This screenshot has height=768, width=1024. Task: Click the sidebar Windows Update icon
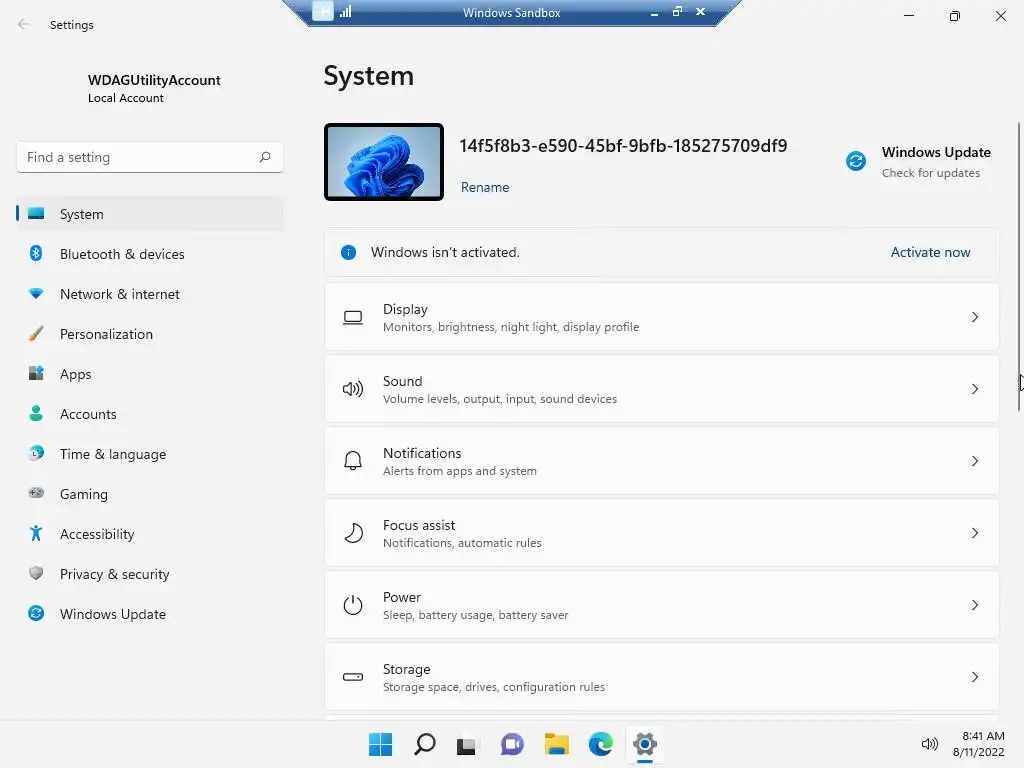point(36,613)
